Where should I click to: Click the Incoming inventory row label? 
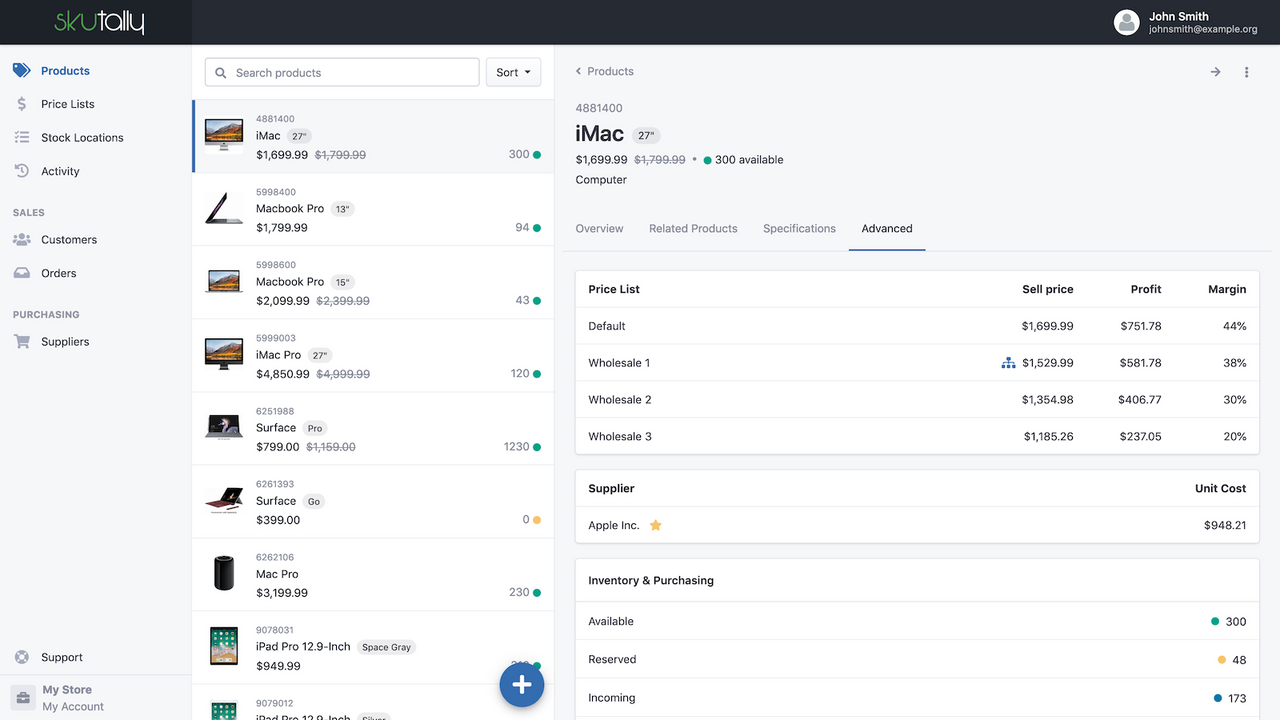pos(612,698)
